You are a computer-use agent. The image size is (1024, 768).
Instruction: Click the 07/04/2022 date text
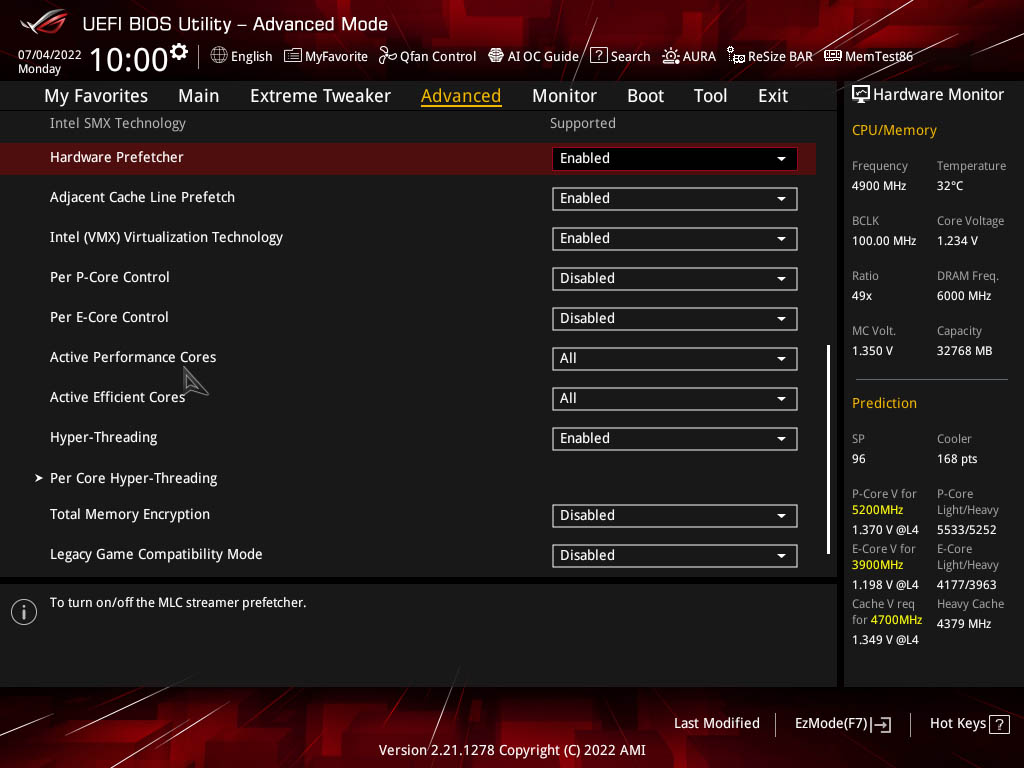click(x=50, y=55)
